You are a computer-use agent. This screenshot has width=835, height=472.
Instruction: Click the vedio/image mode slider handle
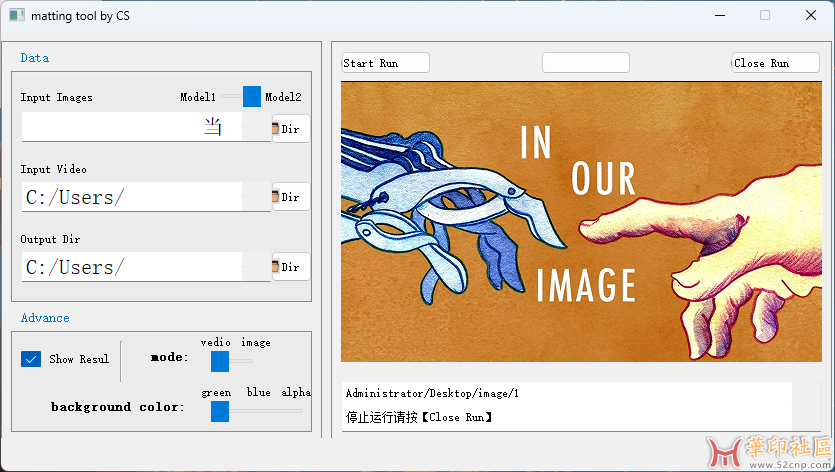tap(220, 361)
